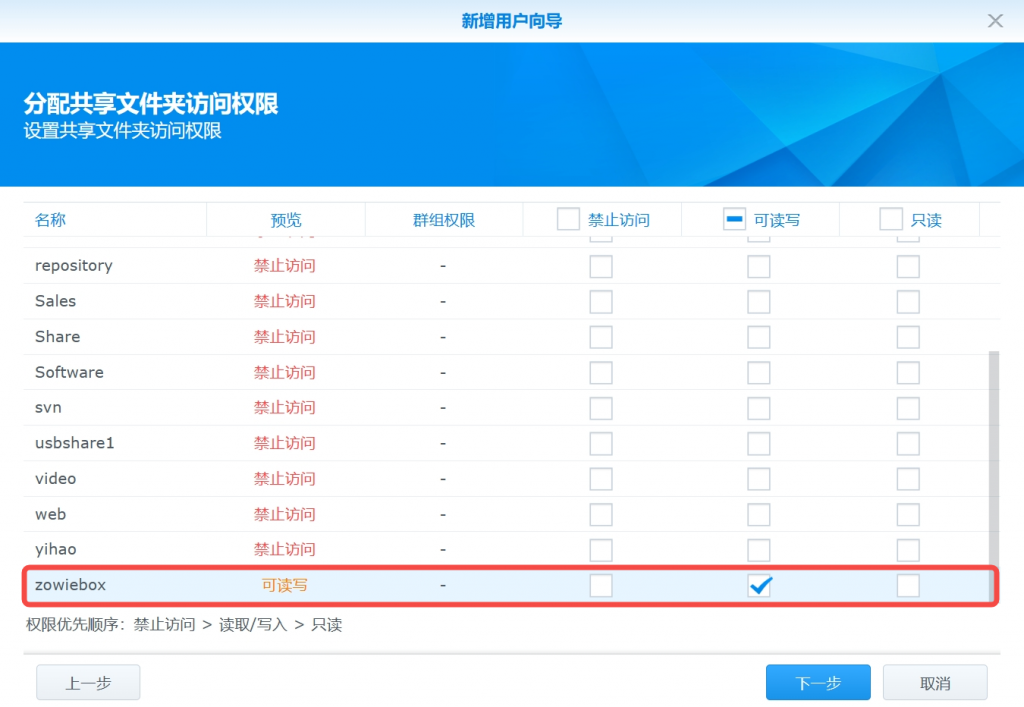Check 只读 for Software folder
Viewport: 1024px width, 707px height.
(x=908, y=373)
